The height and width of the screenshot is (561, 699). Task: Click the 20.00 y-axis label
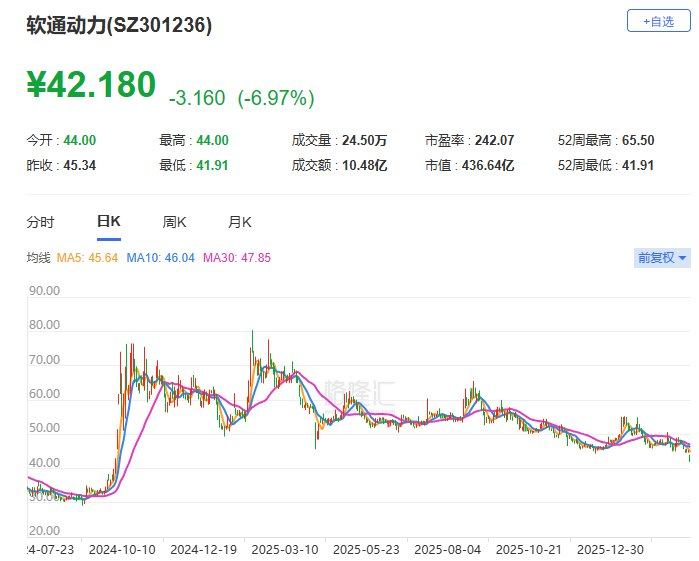[44, 531]
